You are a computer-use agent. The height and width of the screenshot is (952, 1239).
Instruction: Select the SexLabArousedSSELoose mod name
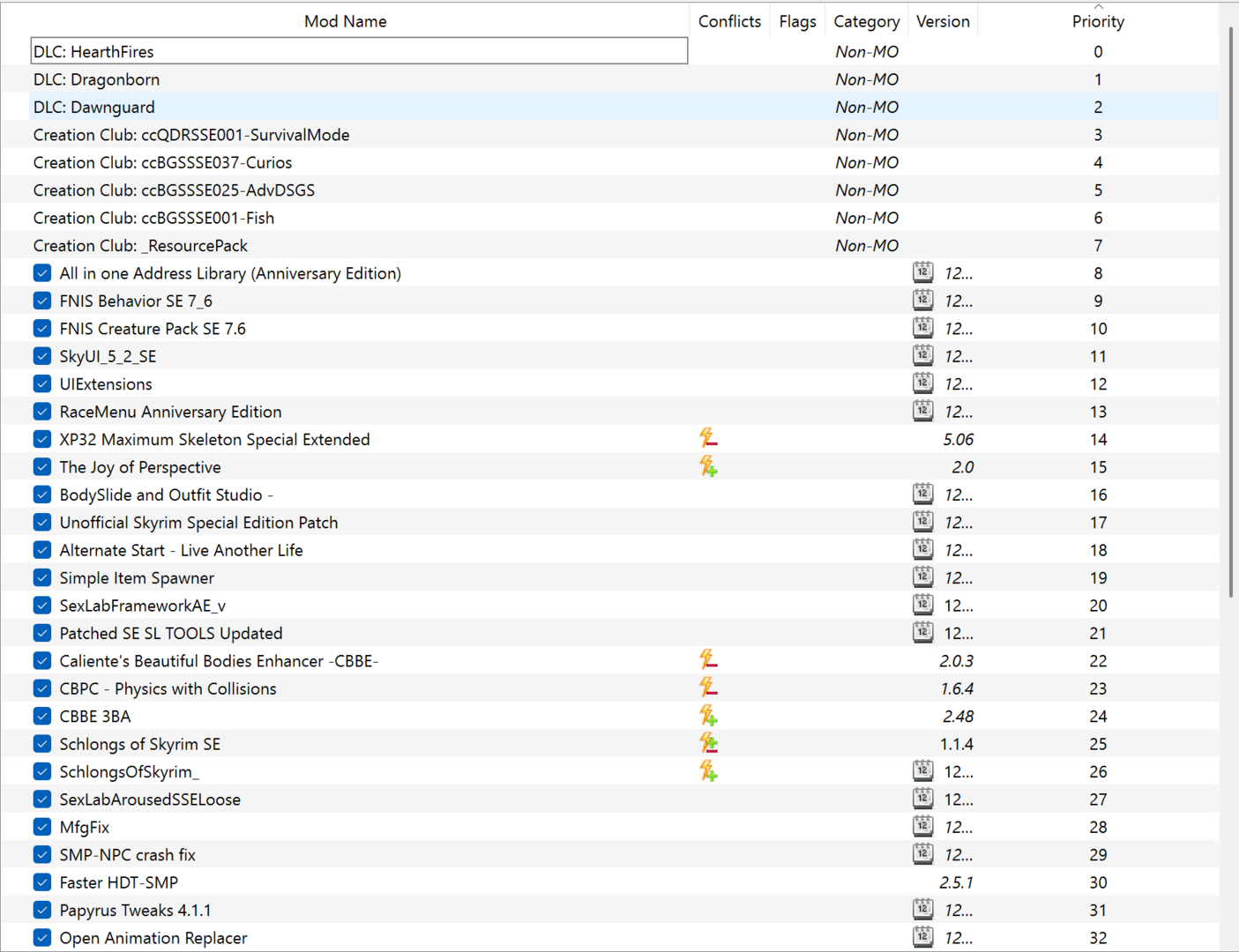(x=150, y=800)
